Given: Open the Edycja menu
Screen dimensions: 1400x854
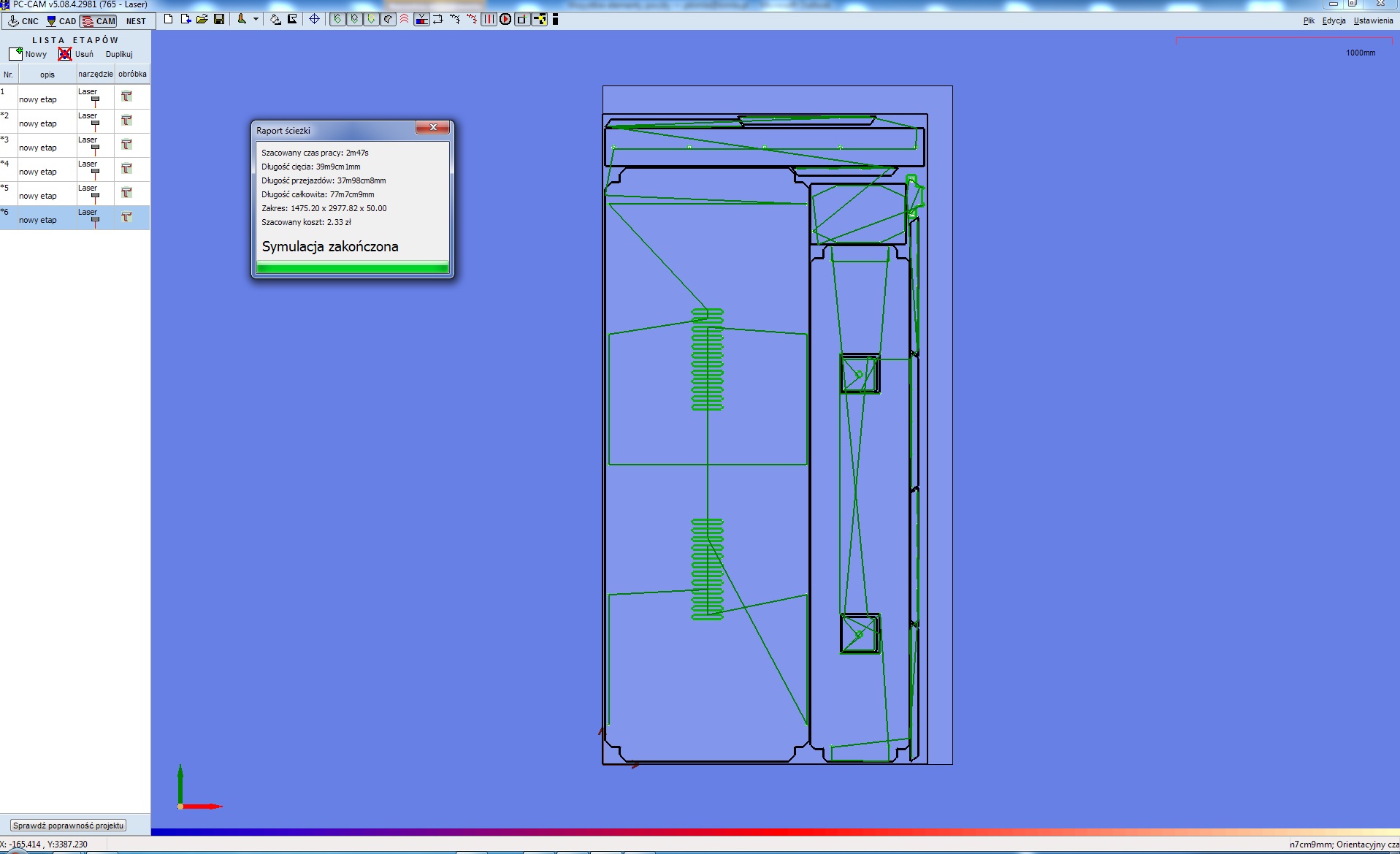Looking at the screenshot, I should (1334, 20).
